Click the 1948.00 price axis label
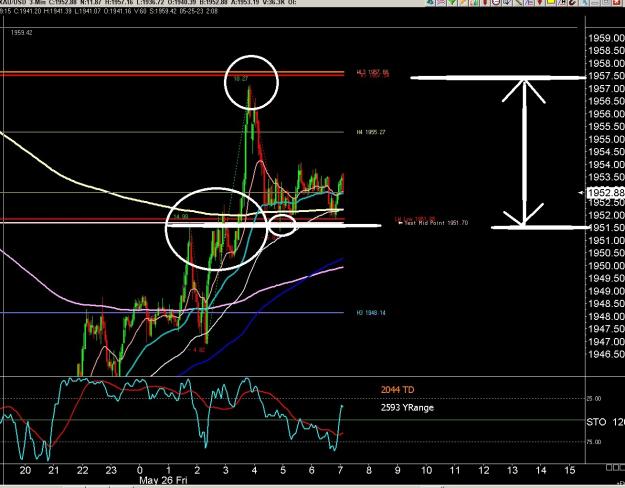625x488 pixels. pos(606,317)
